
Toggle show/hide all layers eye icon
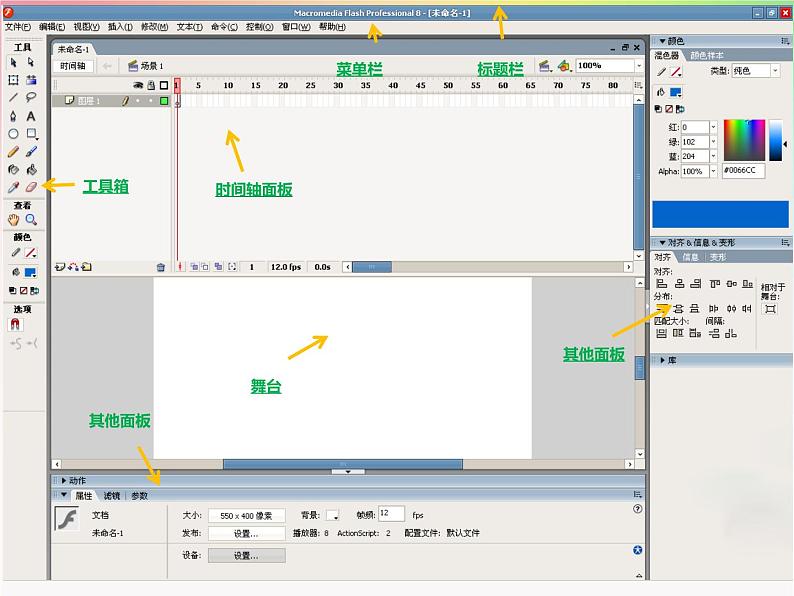click(x=138, y=86)
